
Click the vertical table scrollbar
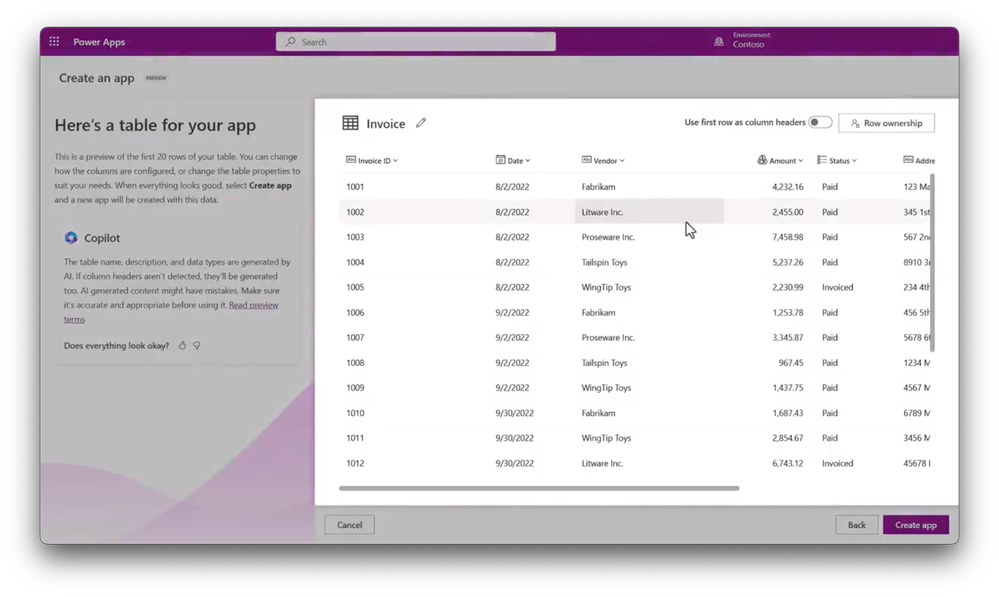(932, 263)
